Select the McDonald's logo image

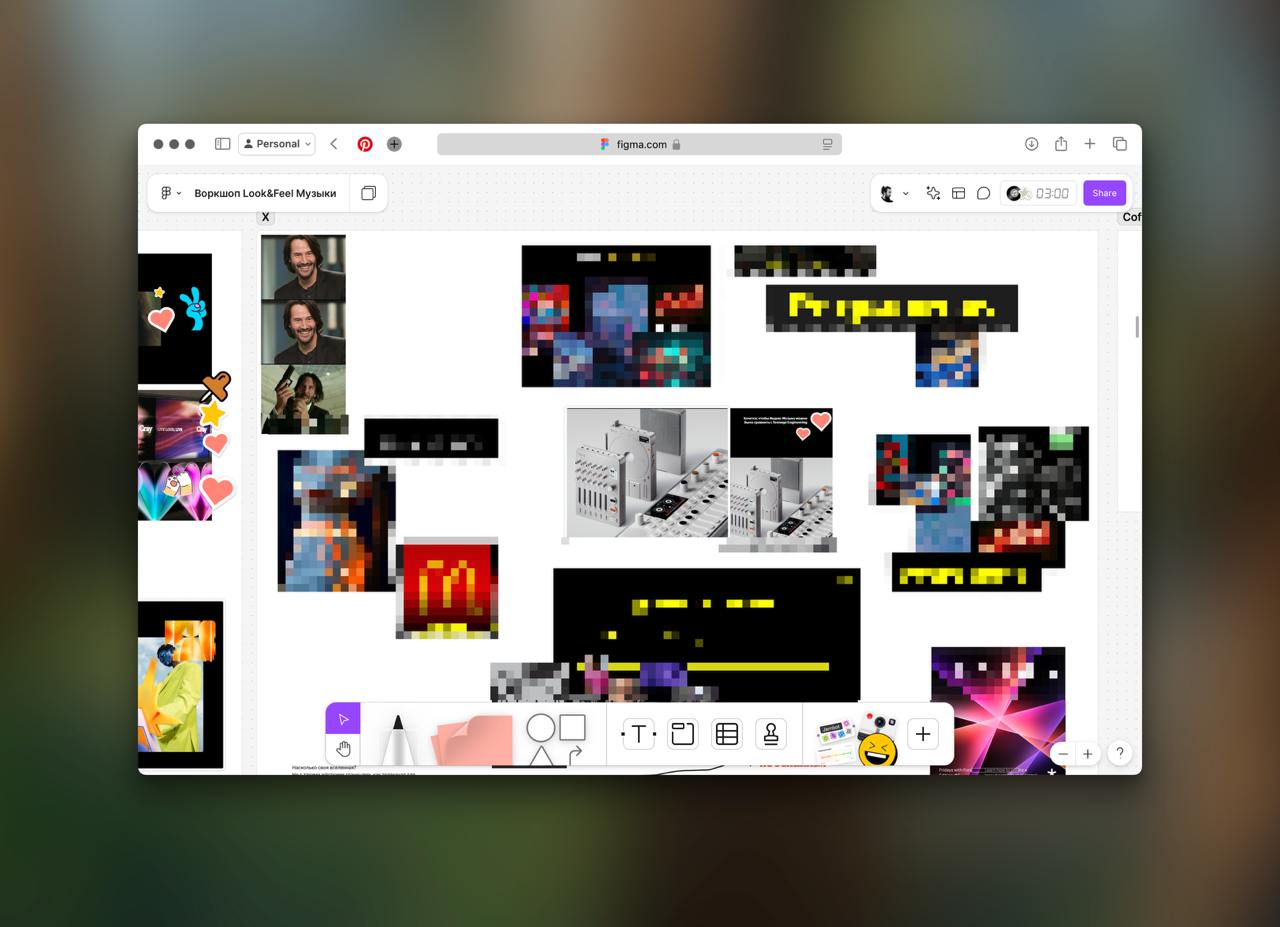(x=447, y=587)
